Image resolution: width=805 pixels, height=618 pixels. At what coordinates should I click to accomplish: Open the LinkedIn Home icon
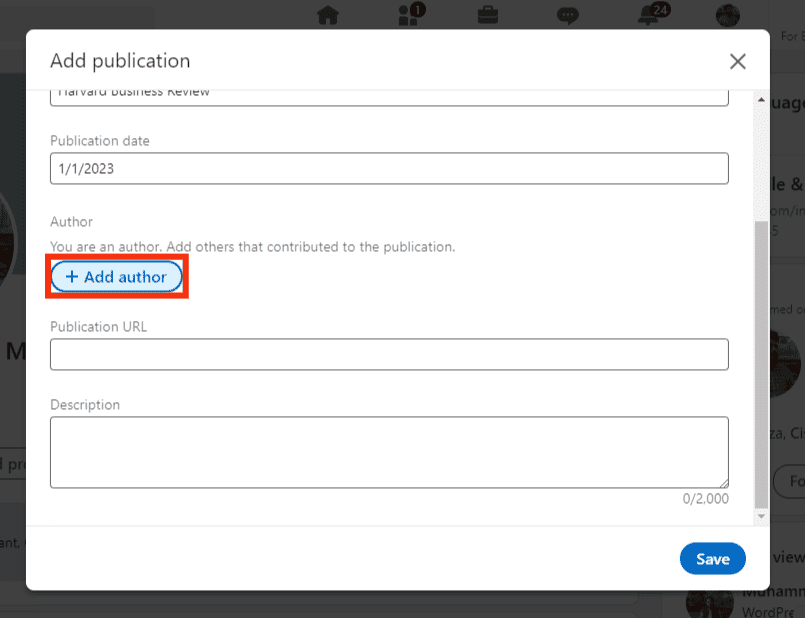click(328, 15)
